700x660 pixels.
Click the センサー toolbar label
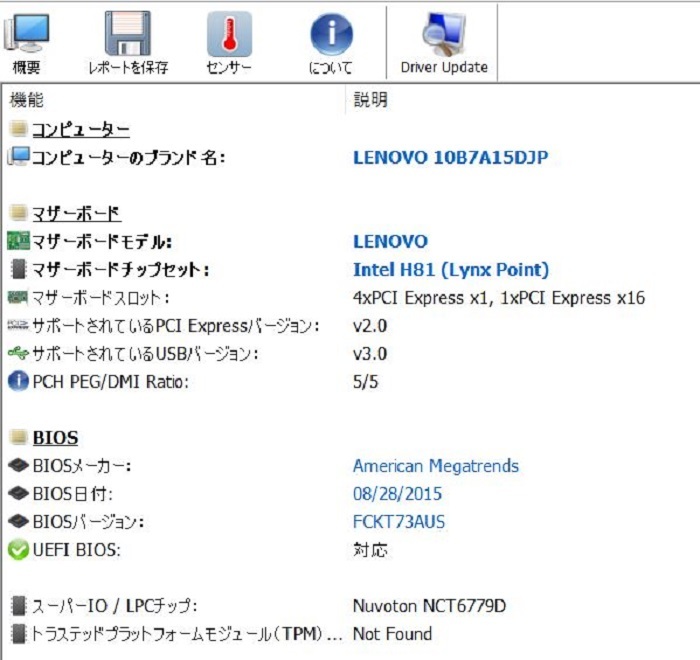(x=229, y=67)
